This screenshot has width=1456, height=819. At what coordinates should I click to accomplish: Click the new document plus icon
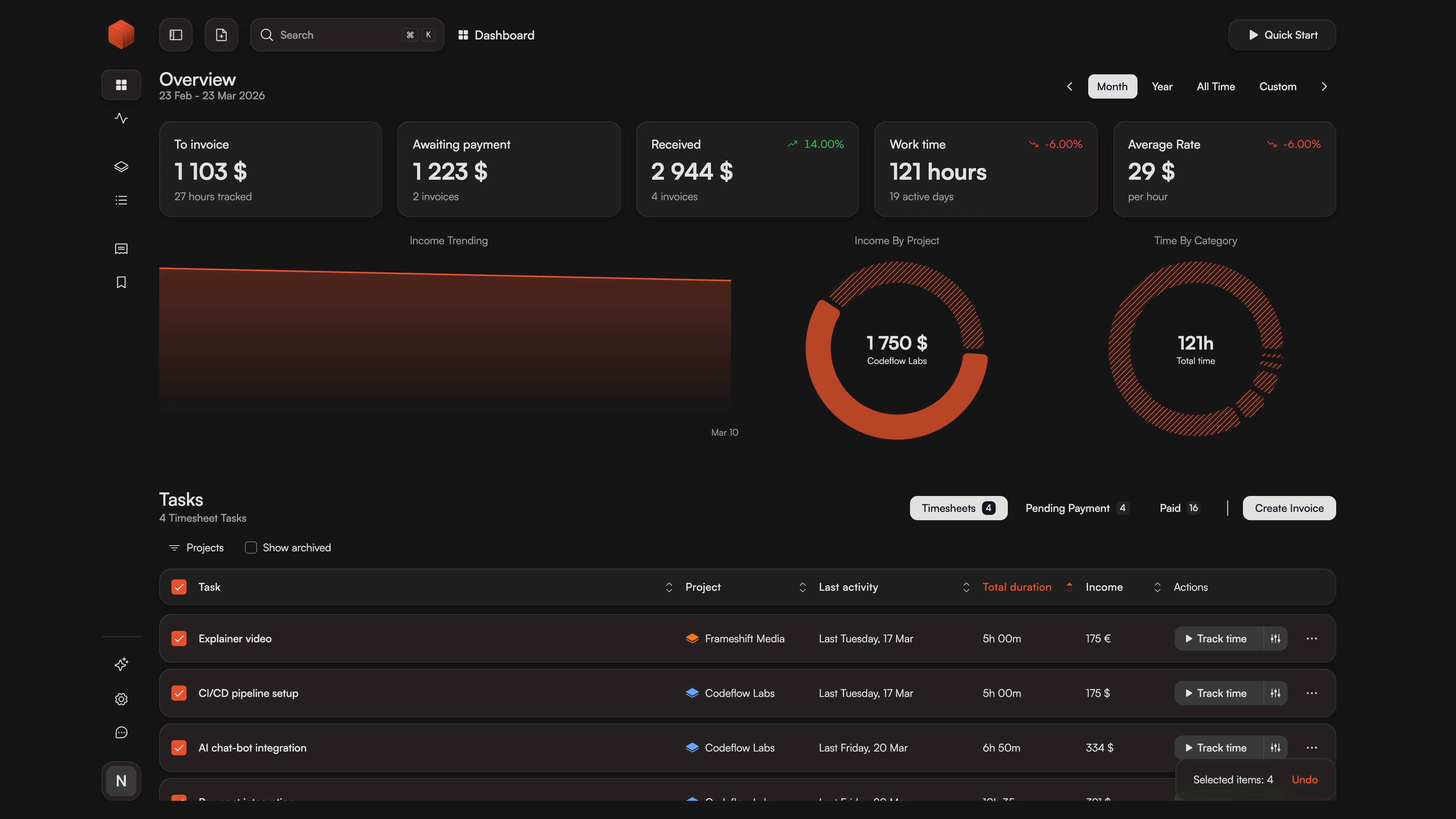click(221, 35)
